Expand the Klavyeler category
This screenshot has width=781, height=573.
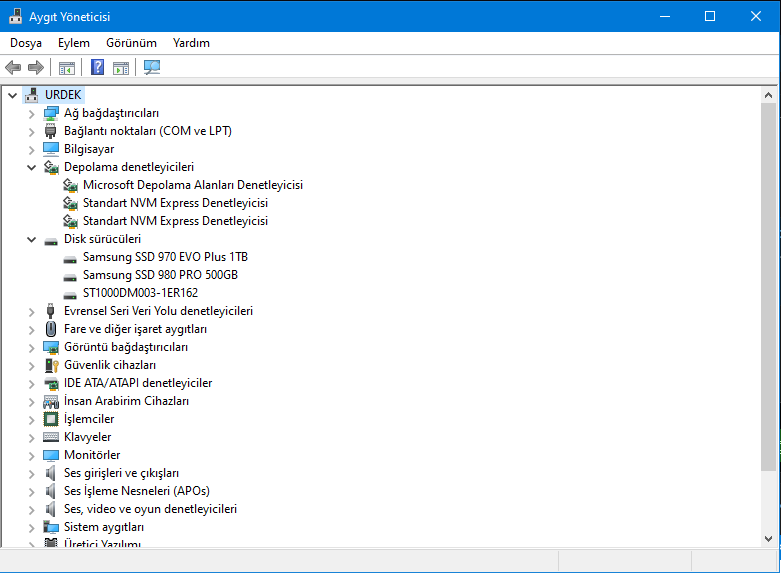tap(31, 437)
